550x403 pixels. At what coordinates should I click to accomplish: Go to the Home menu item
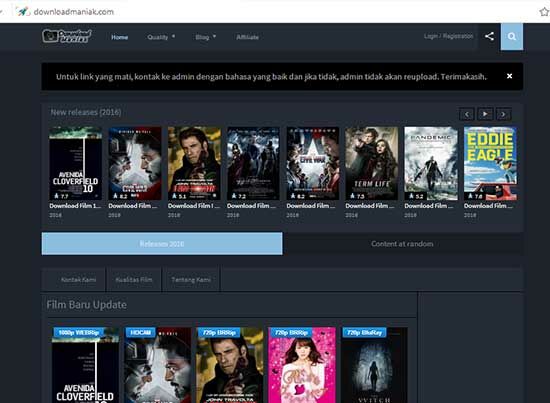(120, 37)
